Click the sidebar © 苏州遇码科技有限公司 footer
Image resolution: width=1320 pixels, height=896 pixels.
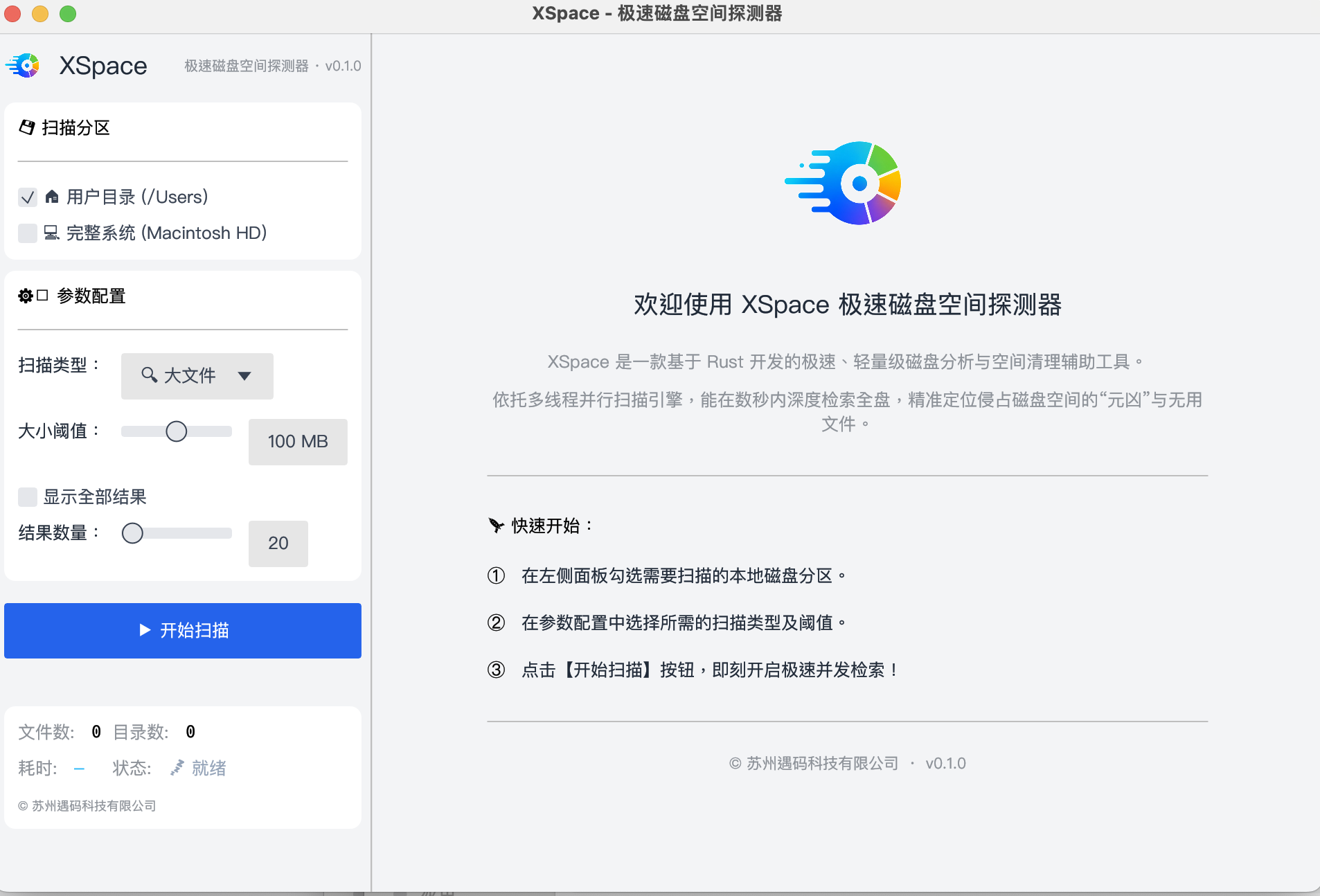point(87,805)
